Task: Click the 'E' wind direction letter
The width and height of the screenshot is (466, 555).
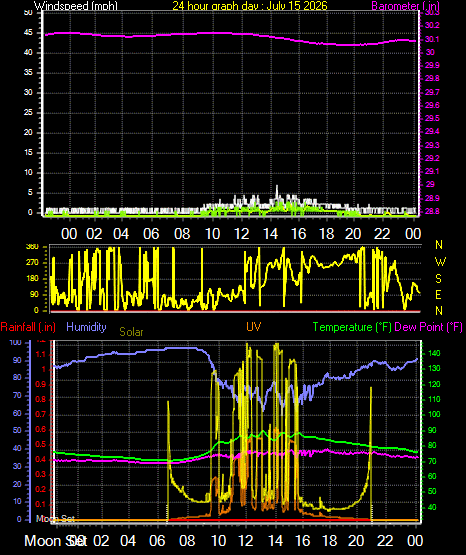Action: (x=438, y=294)
